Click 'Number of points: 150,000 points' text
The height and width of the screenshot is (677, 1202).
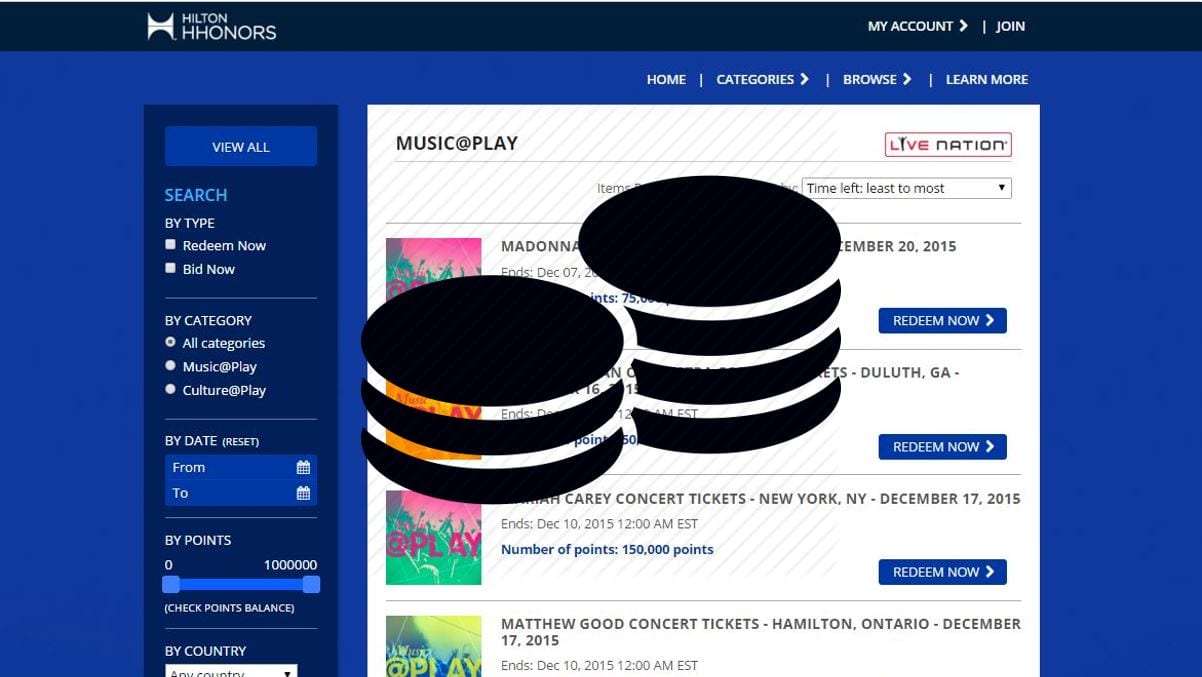click(x=607, y=549)
